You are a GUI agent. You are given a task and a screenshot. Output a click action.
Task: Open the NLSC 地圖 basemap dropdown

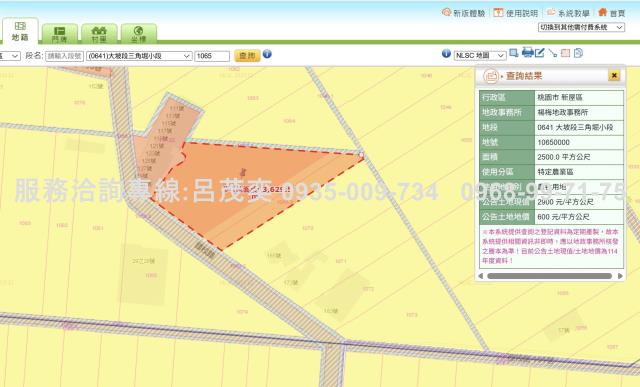(x=480, y=56)
